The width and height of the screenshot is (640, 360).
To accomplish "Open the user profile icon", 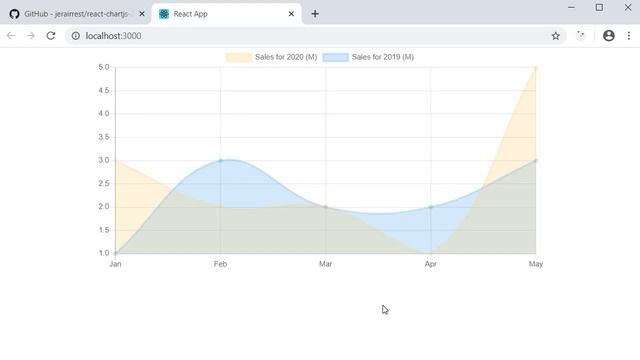I will coord(609,36).
